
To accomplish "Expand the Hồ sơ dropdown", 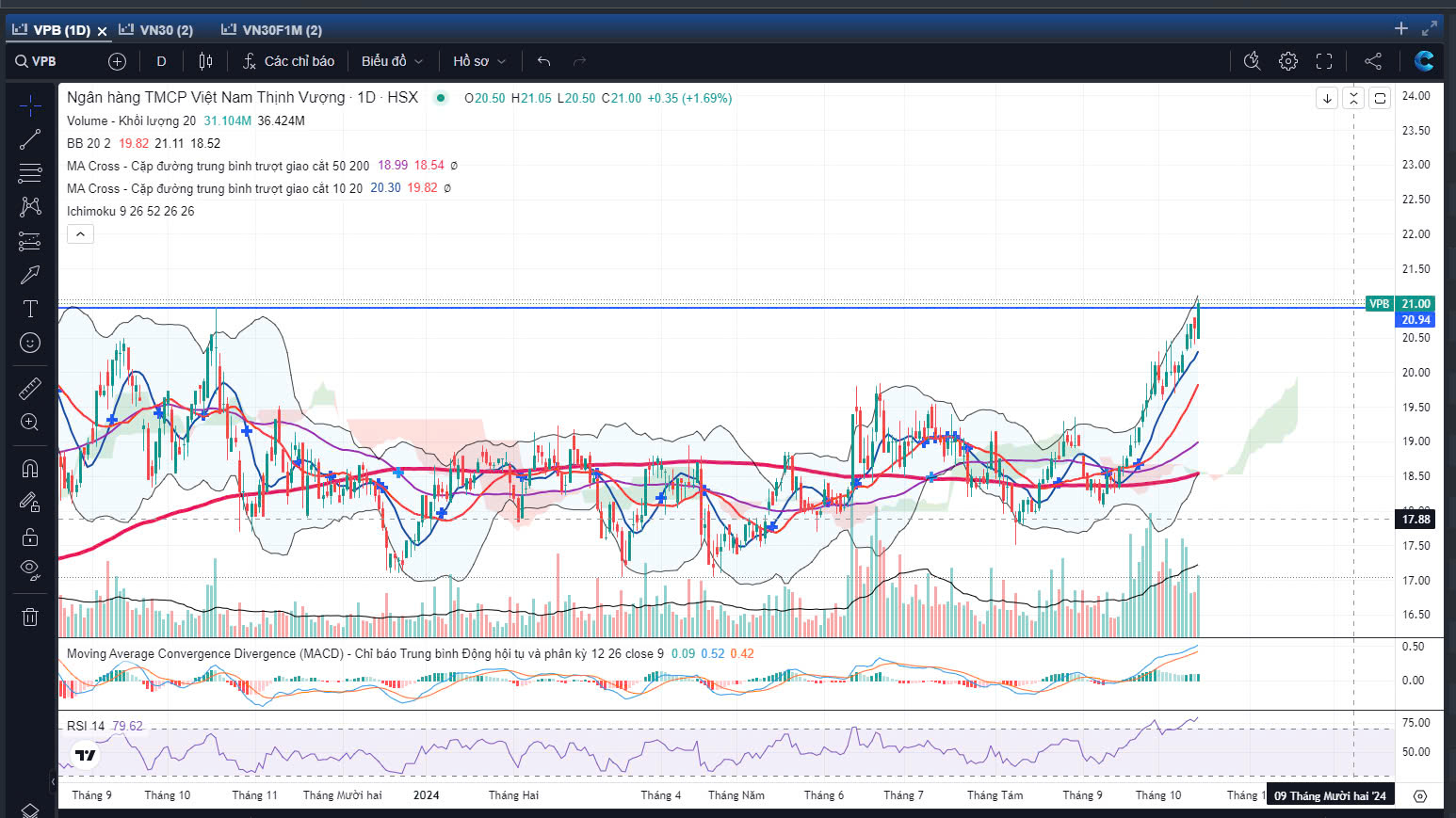I will tap(479, 61).
